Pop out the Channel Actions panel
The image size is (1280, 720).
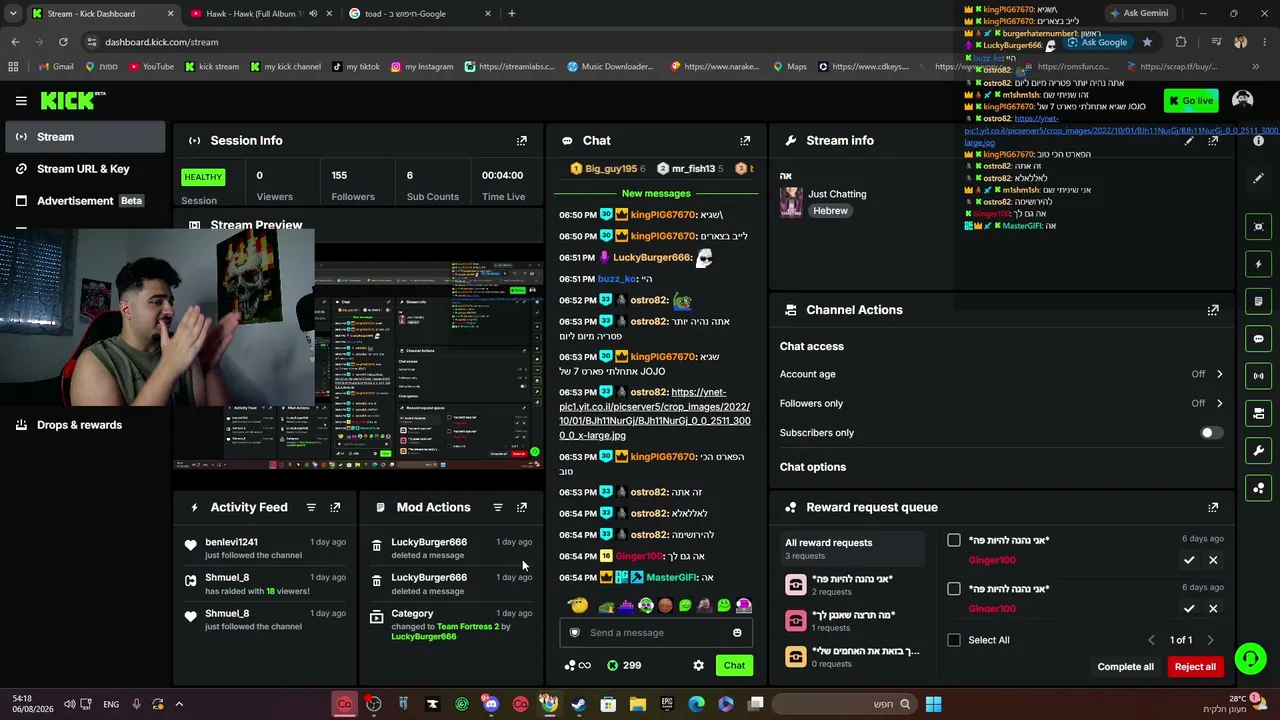pyautogui.click(x=1213, y=310)
